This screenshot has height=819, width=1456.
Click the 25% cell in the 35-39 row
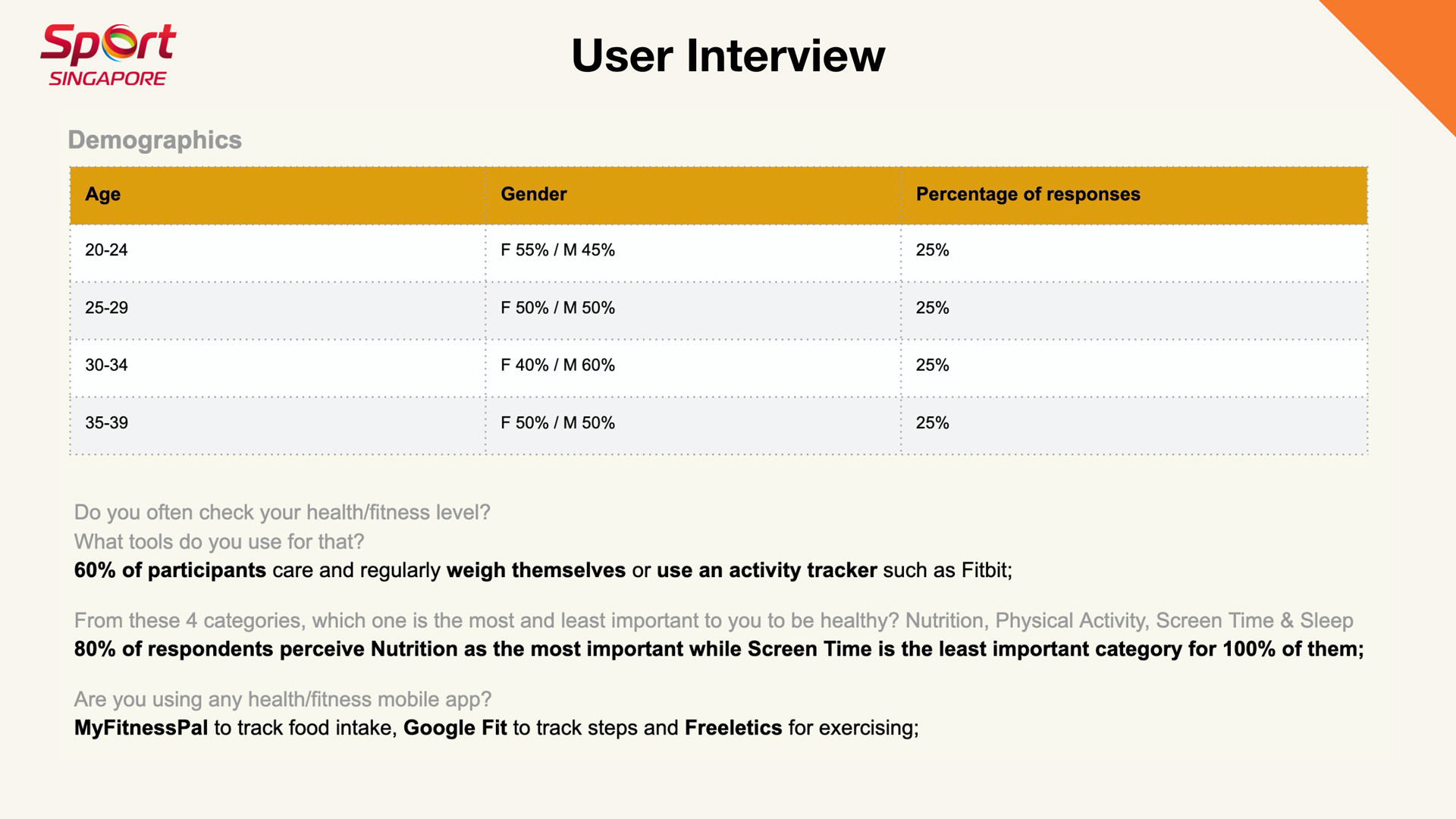[x=932, y=423]
